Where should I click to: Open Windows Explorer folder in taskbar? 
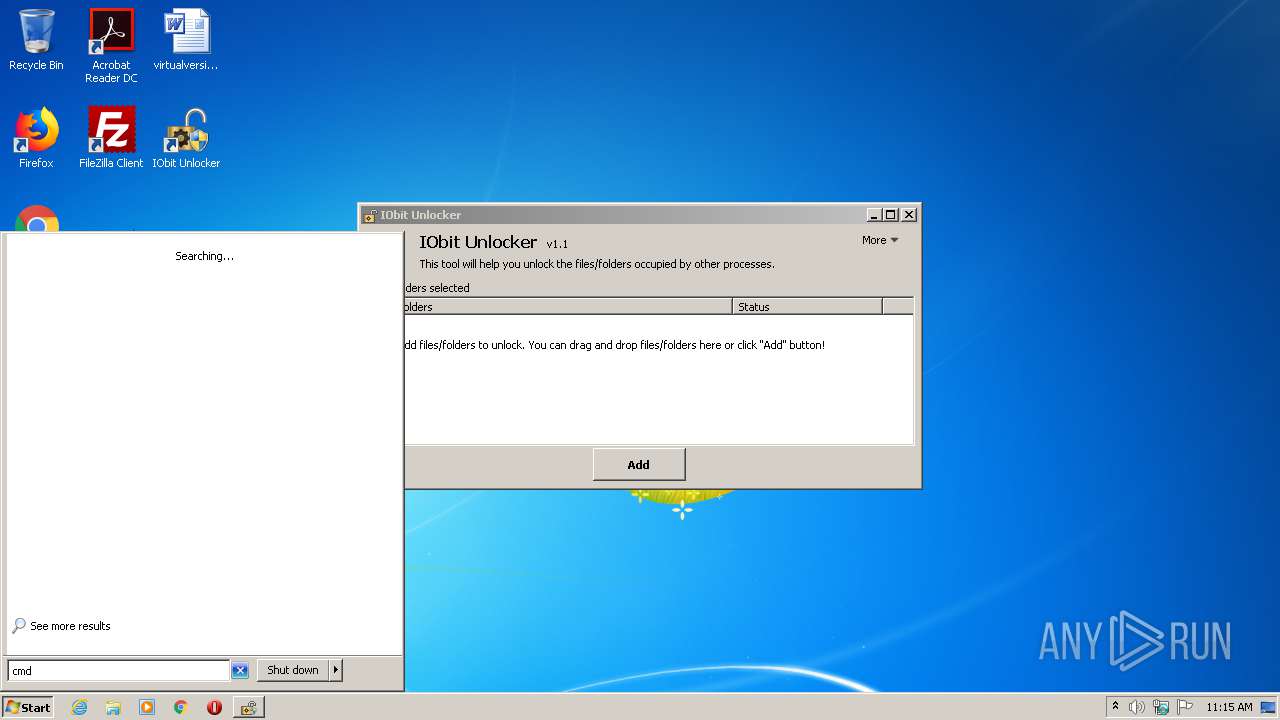click(113, 707)
